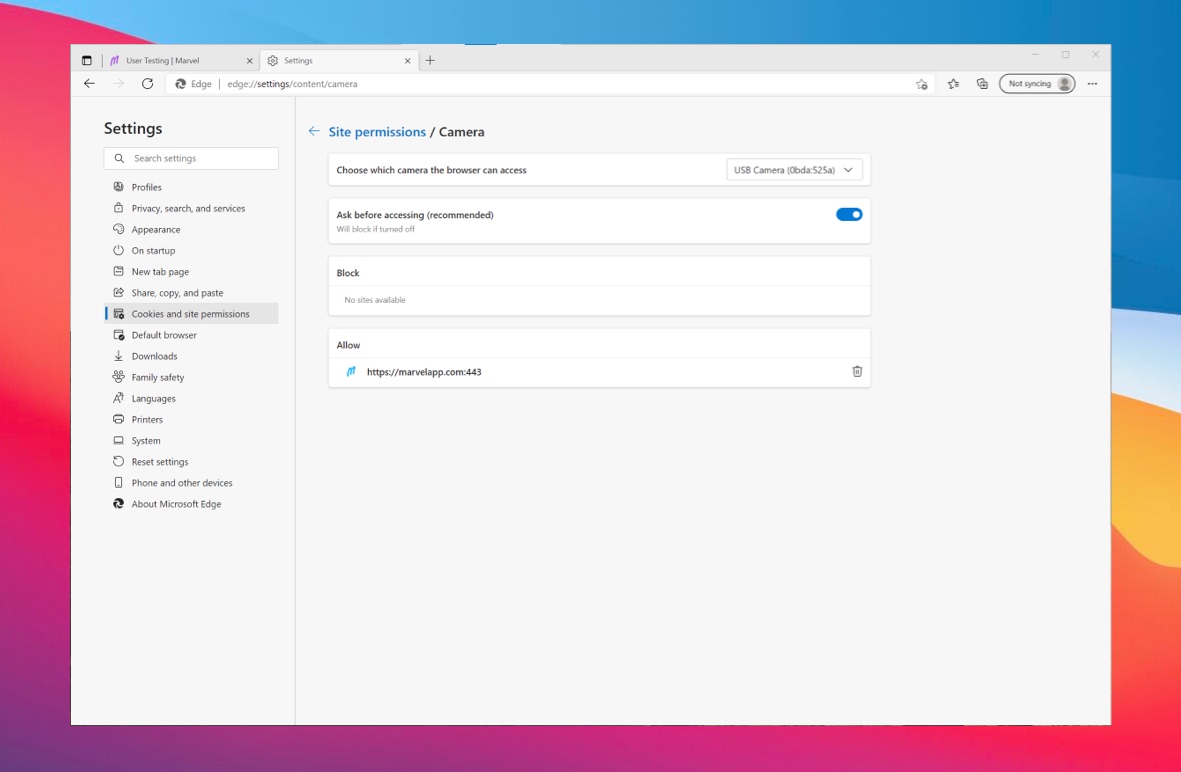Open a new tab with the plus icon
The image size is (1181, 772).
click(x=430, y=60)
